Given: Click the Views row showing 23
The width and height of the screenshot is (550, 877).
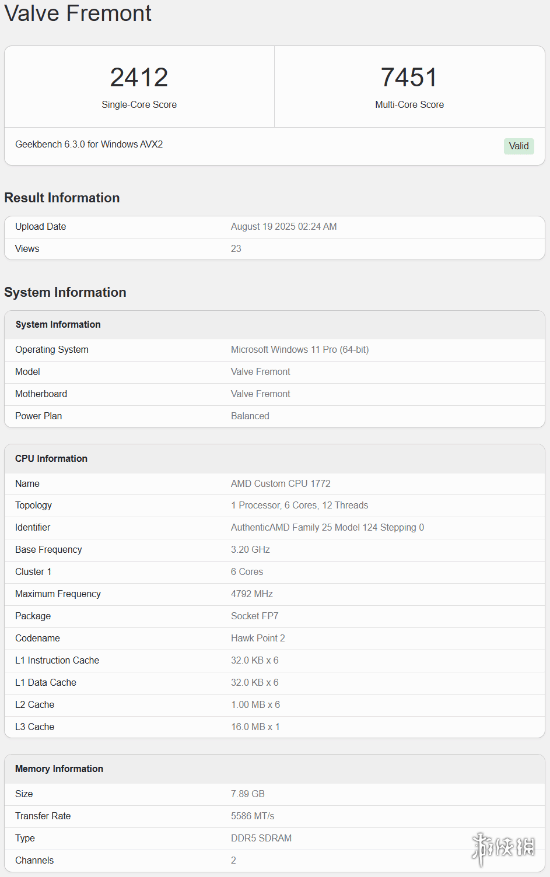Looking at the screenshot, I should (x=275, y=249).
